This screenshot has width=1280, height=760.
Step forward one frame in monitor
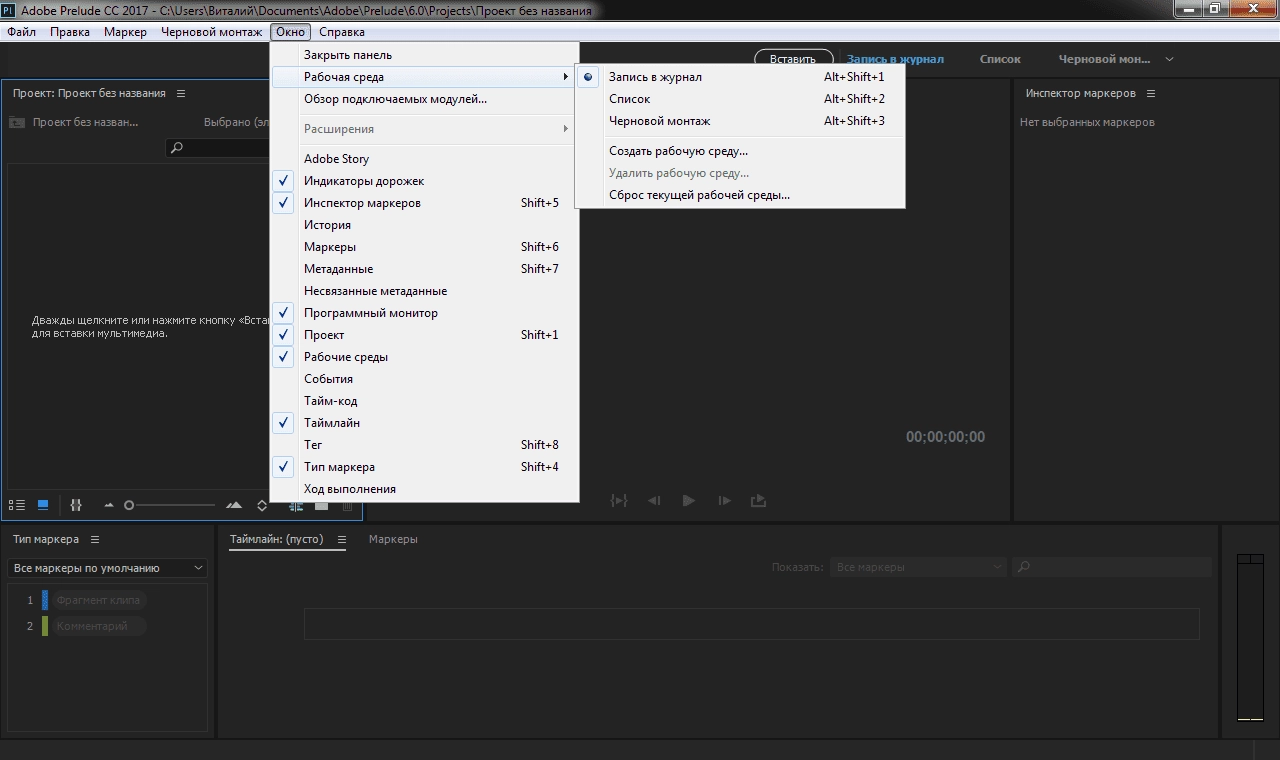pos(724,500)
